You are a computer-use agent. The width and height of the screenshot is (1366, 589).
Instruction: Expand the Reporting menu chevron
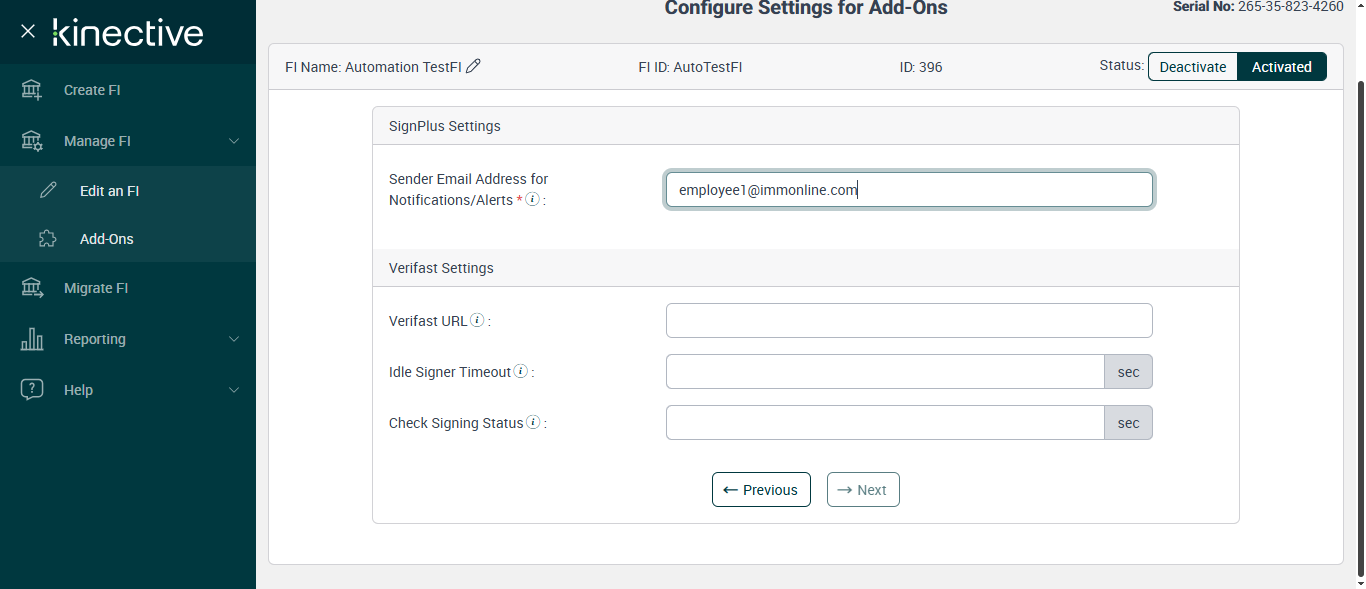click(x=234, y=339)
